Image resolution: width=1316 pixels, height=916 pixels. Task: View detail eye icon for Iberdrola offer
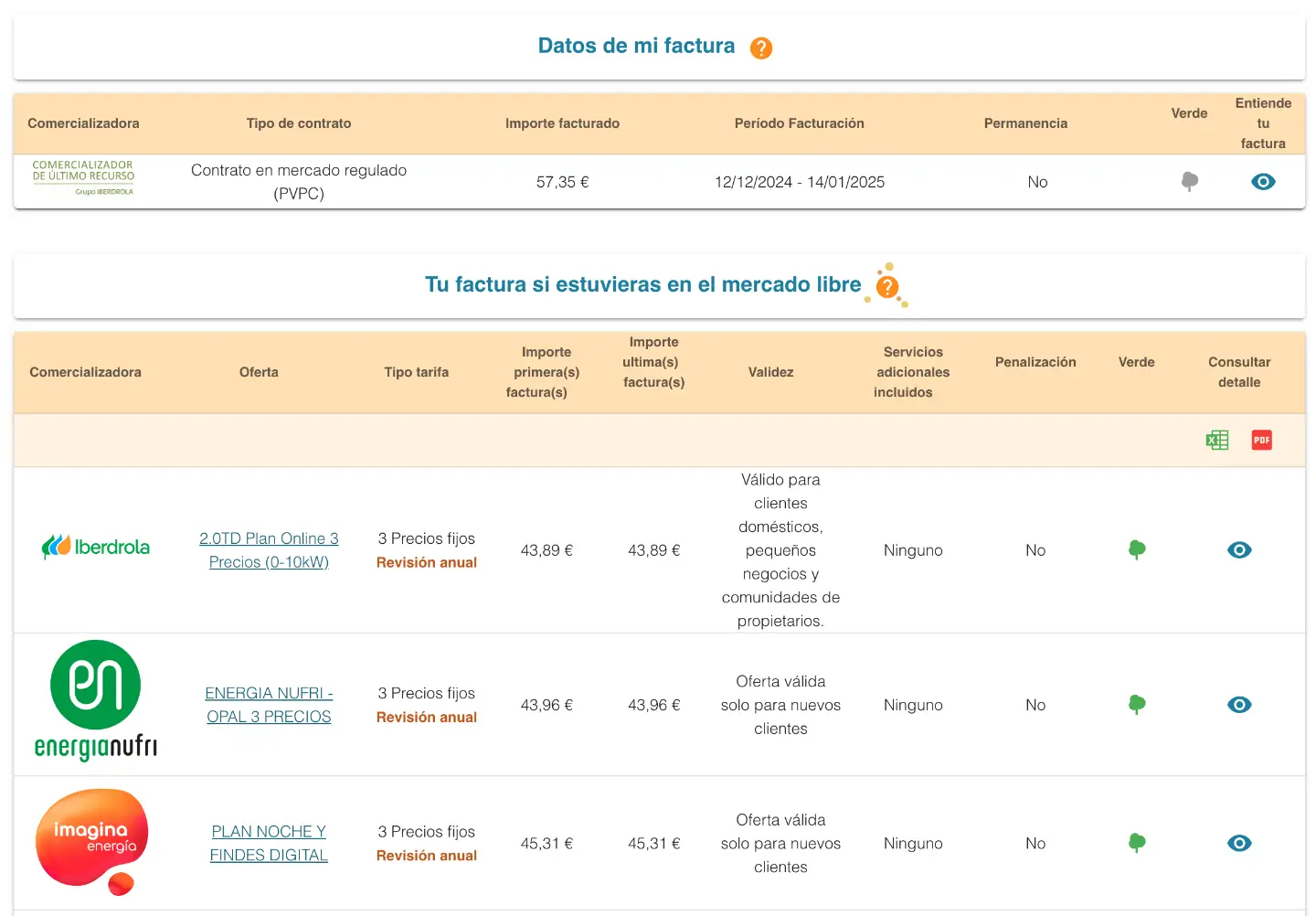tap(1239, 549)
